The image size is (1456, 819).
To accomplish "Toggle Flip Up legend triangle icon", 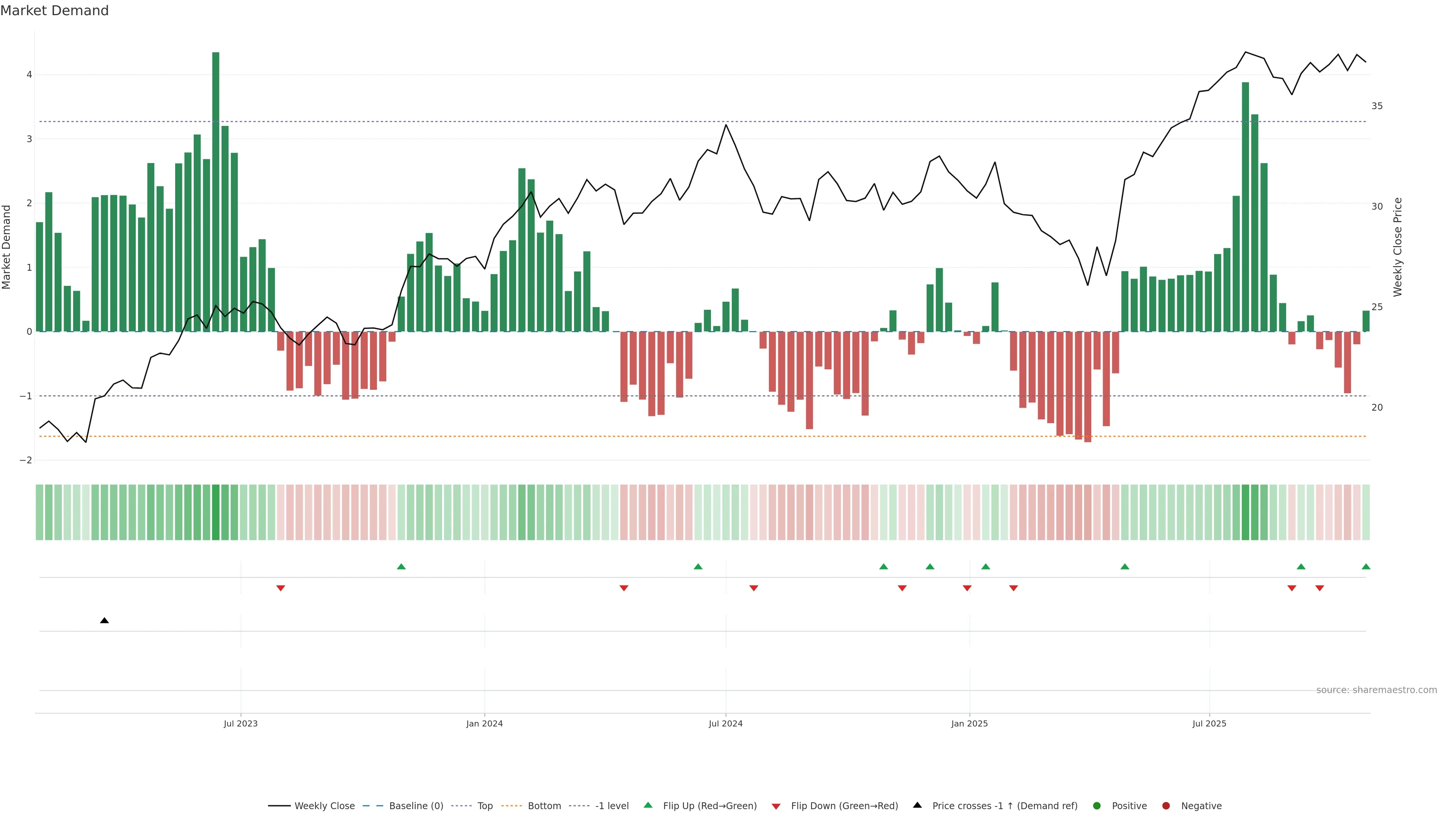I will (648, 805).
